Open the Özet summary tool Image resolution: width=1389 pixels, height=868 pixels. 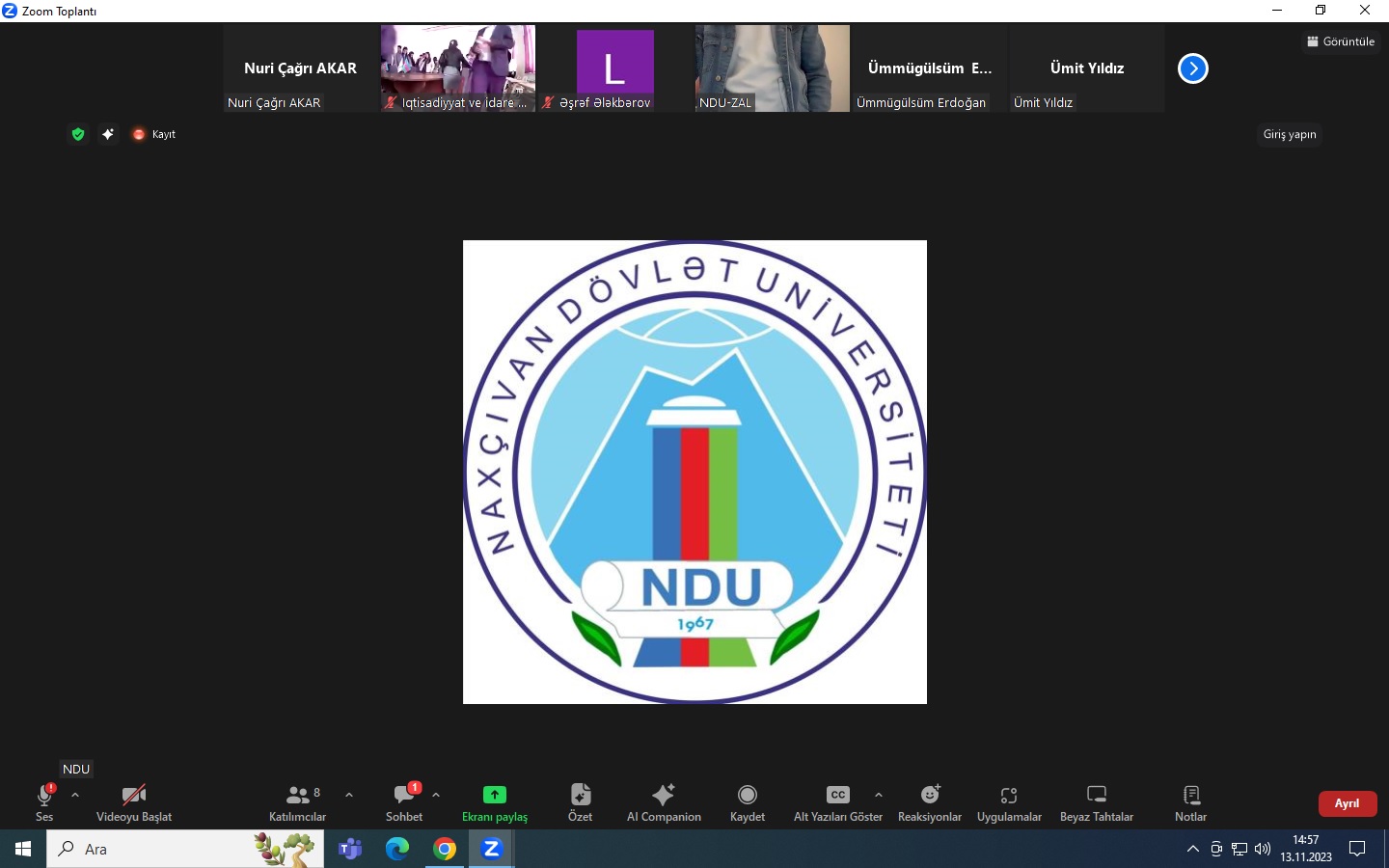click(580, 802)
